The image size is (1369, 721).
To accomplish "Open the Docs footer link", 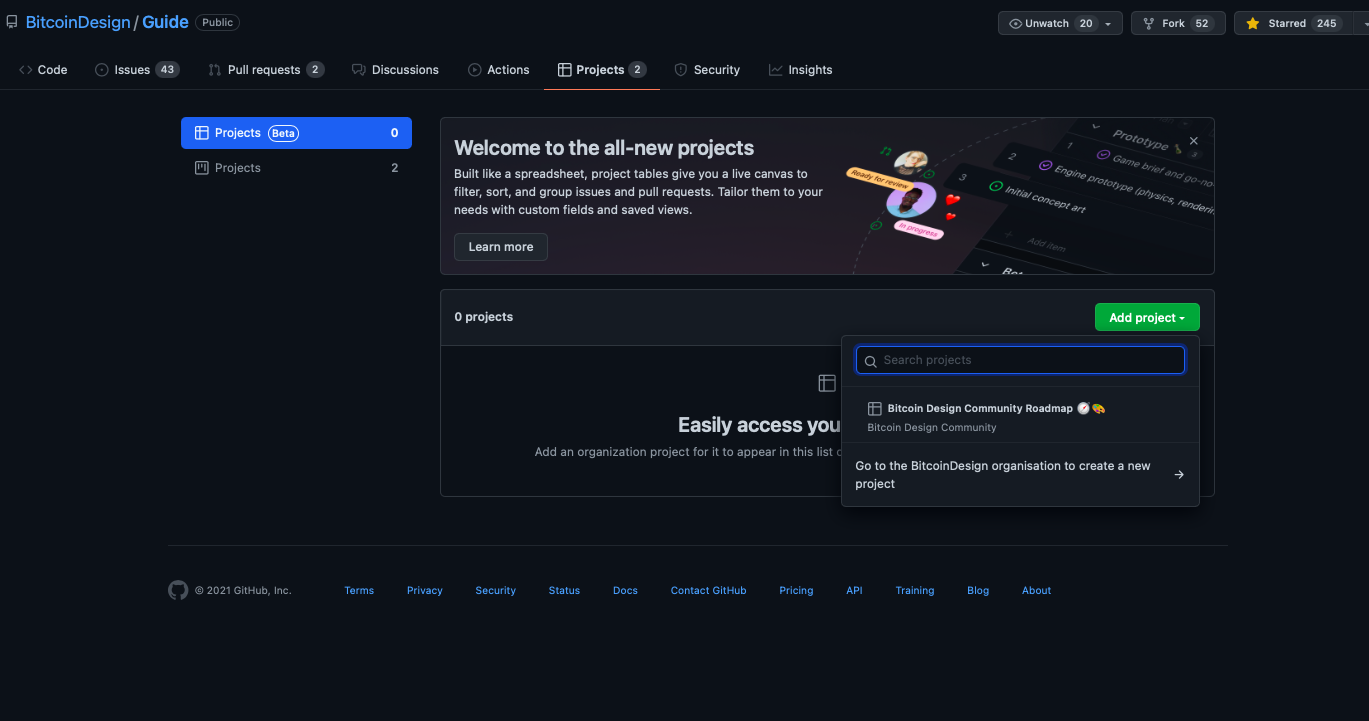I will pos(625,591).
